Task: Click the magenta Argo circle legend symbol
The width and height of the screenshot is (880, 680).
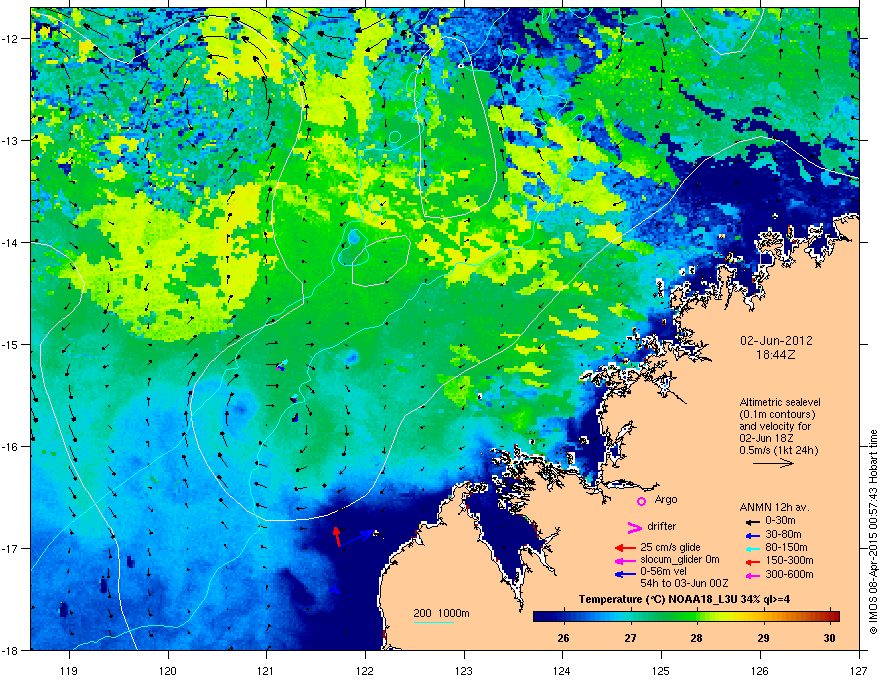Action: coord(641,501)
